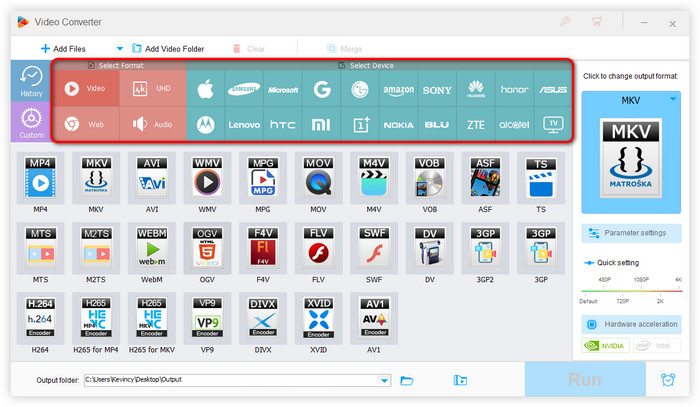Open Amazon device profiles
700x407 pixels.
point(398,89)
